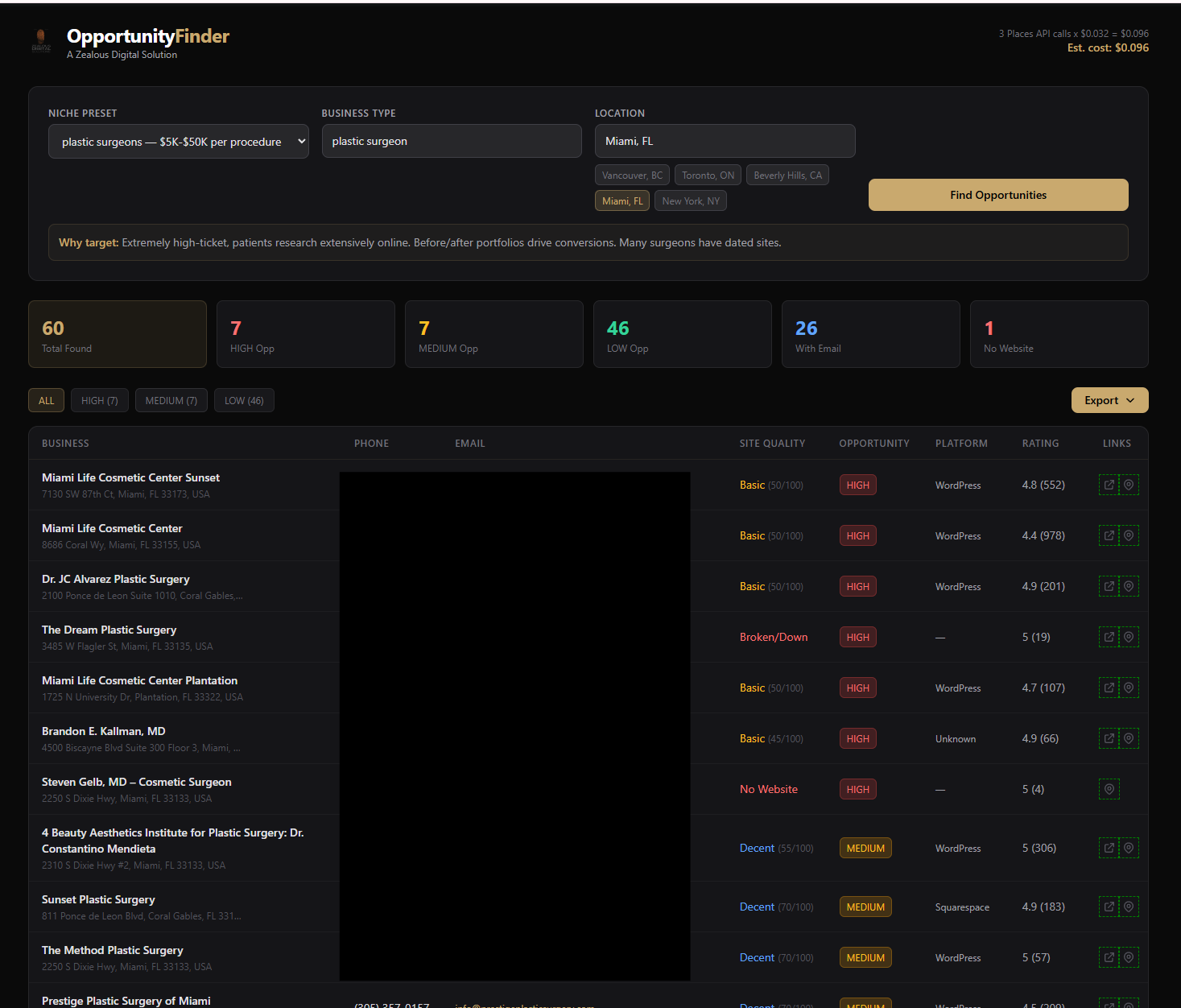Toggle the HIGH (7) opportunity filter
1181x1008 pixels.
(99, 400)
